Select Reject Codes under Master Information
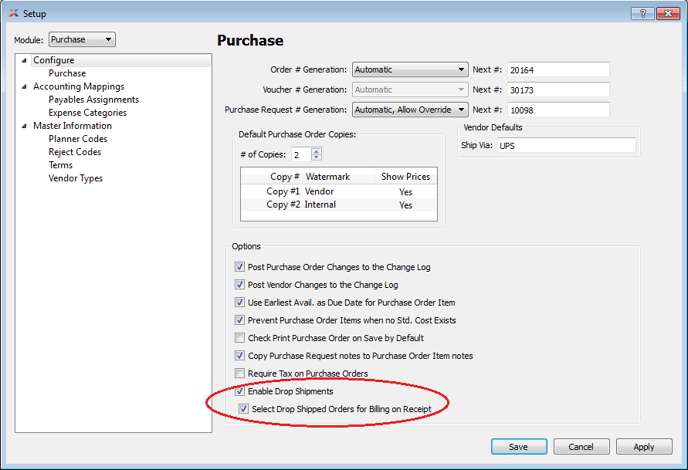The height and width of the screenshot is (470, 688). pyautogui.click(x=74, y=152)
